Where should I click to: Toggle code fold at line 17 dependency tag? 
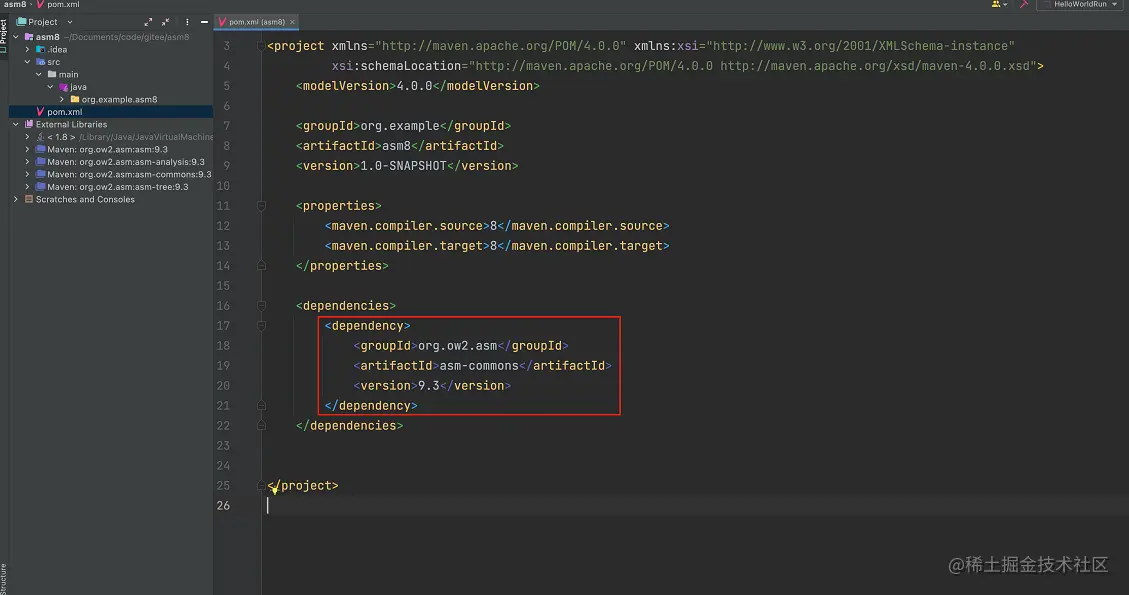coord(261,326)
